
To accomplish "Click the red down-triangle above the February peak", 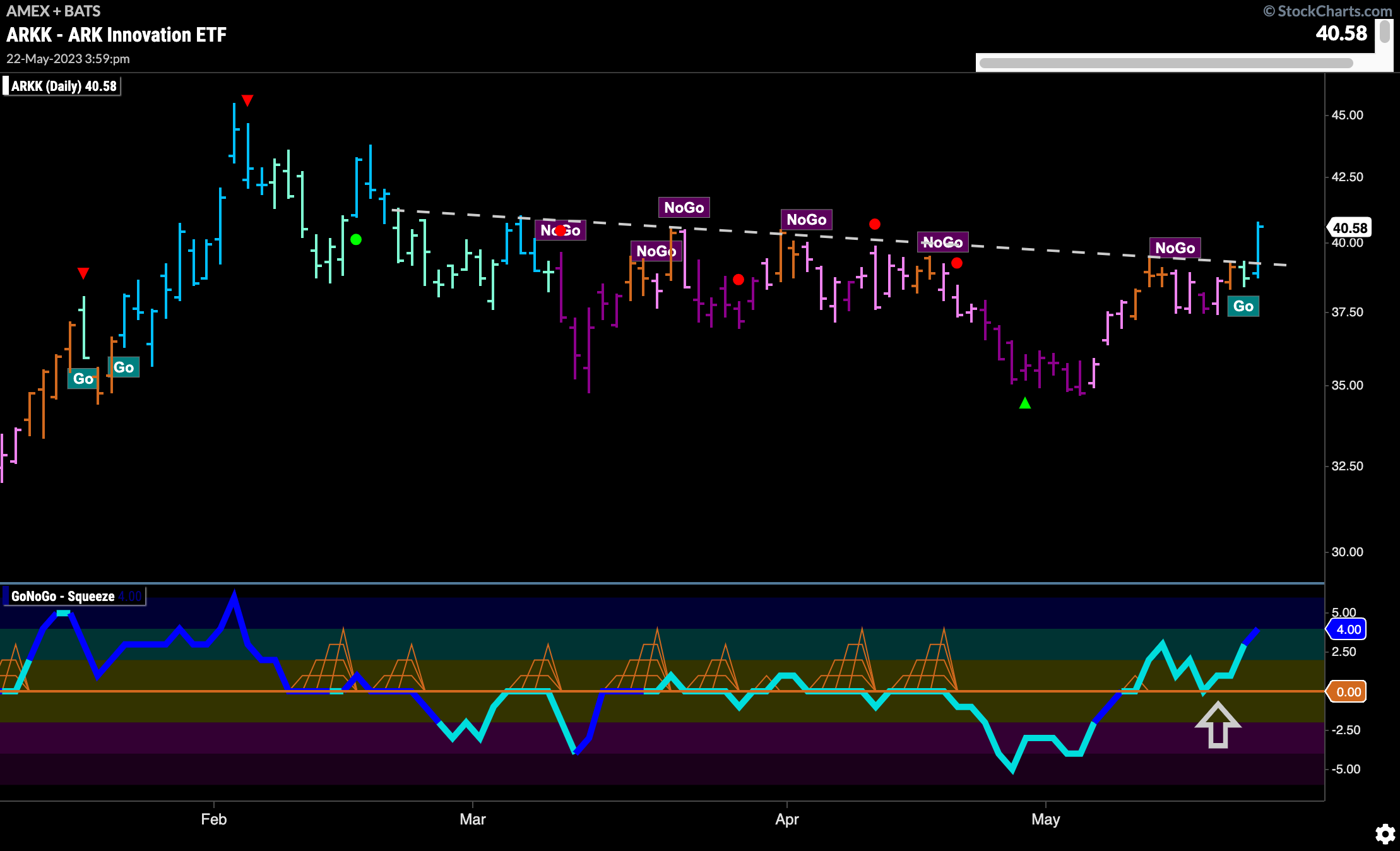I will click(x=247, y=100).
